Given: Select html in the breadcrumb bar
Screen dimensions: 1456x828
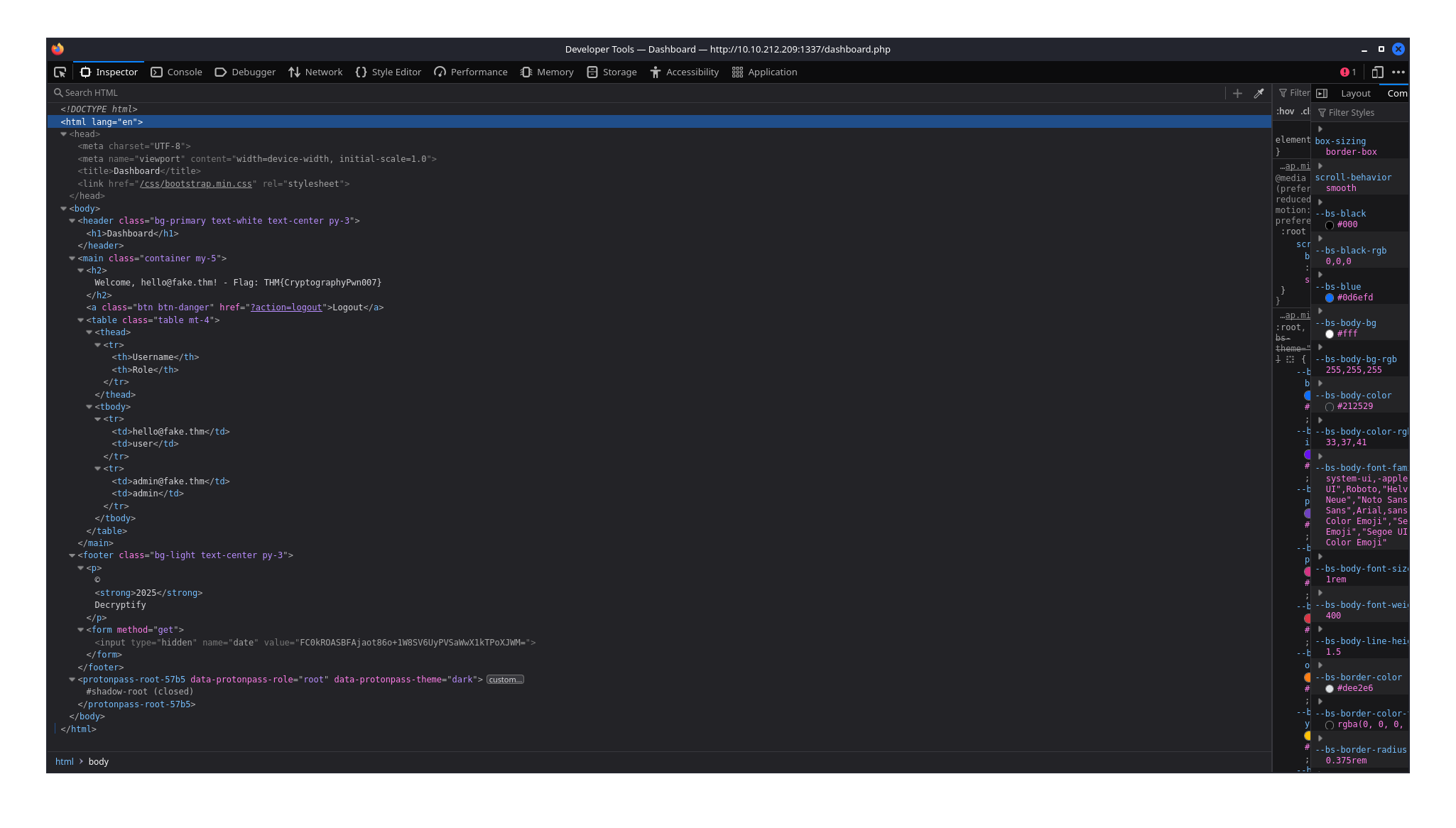Looking at the screenshot, I should [65, 762].
